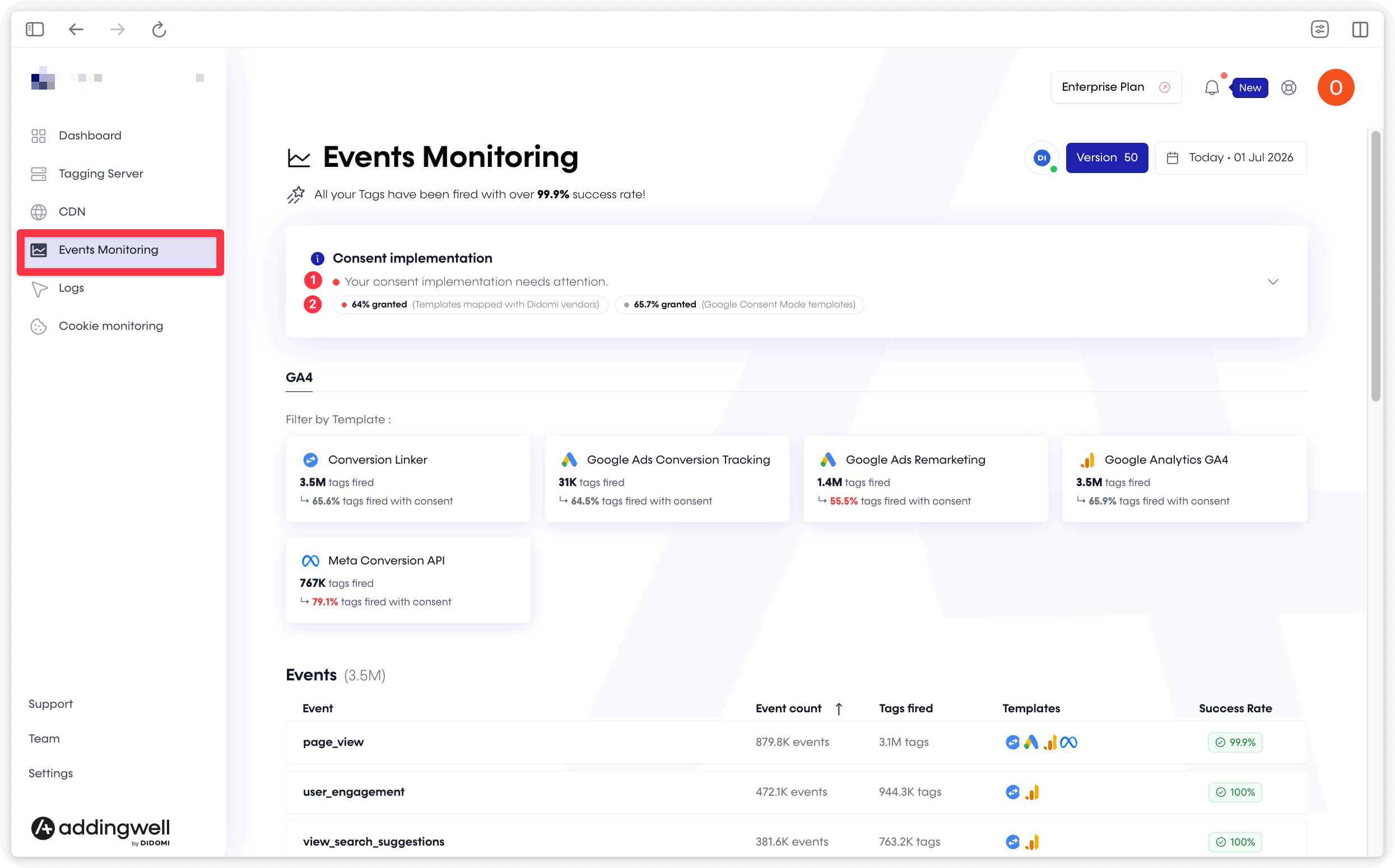Expand the Consent implementation panel chevron
The image size is (1395, 868).
click(1273, 281)
